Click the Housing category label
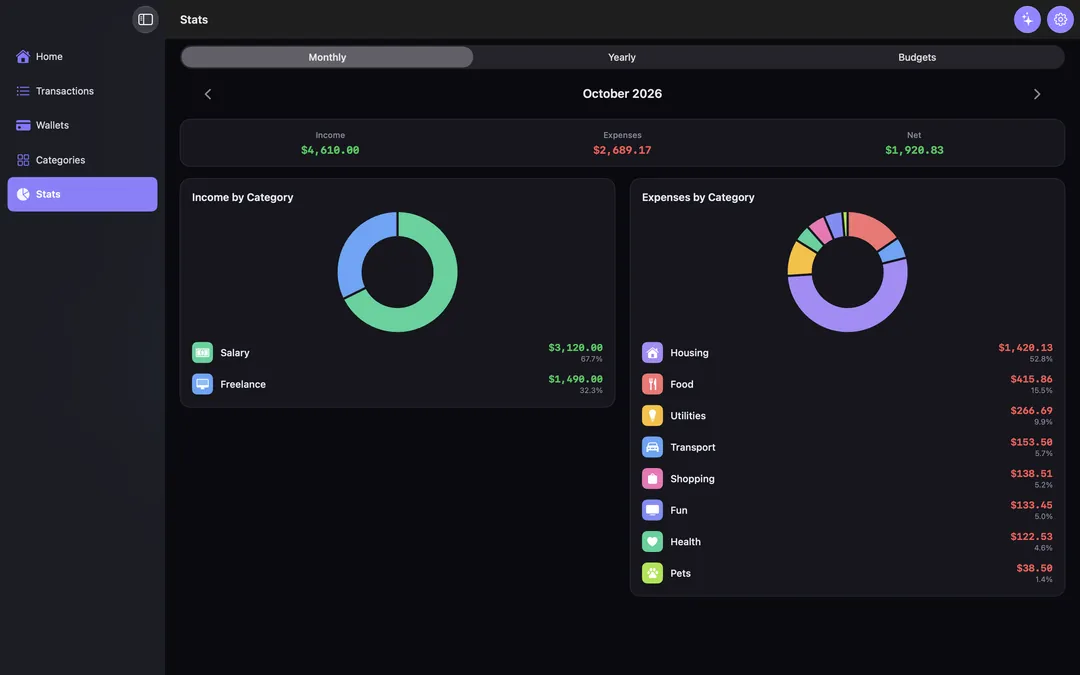This screenshot has width=1080, height=675. click(x=689, y=353)
